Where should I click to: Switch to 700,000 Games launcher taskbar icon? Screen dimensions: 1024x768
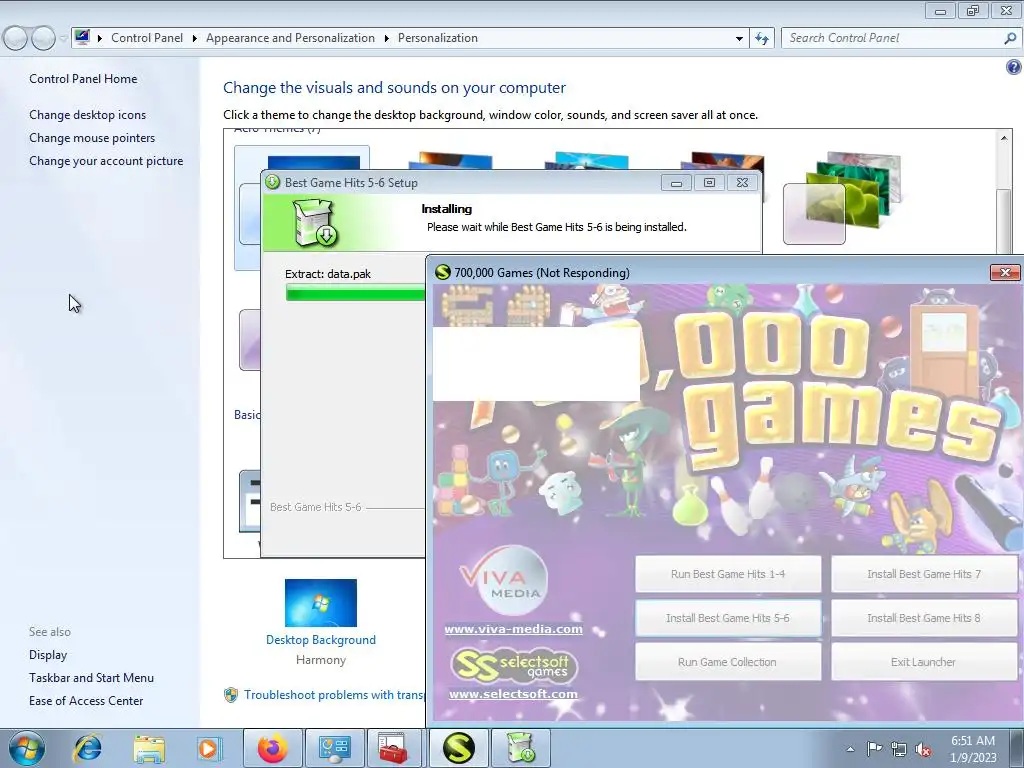pyautogui.click(x=458, y=748)
